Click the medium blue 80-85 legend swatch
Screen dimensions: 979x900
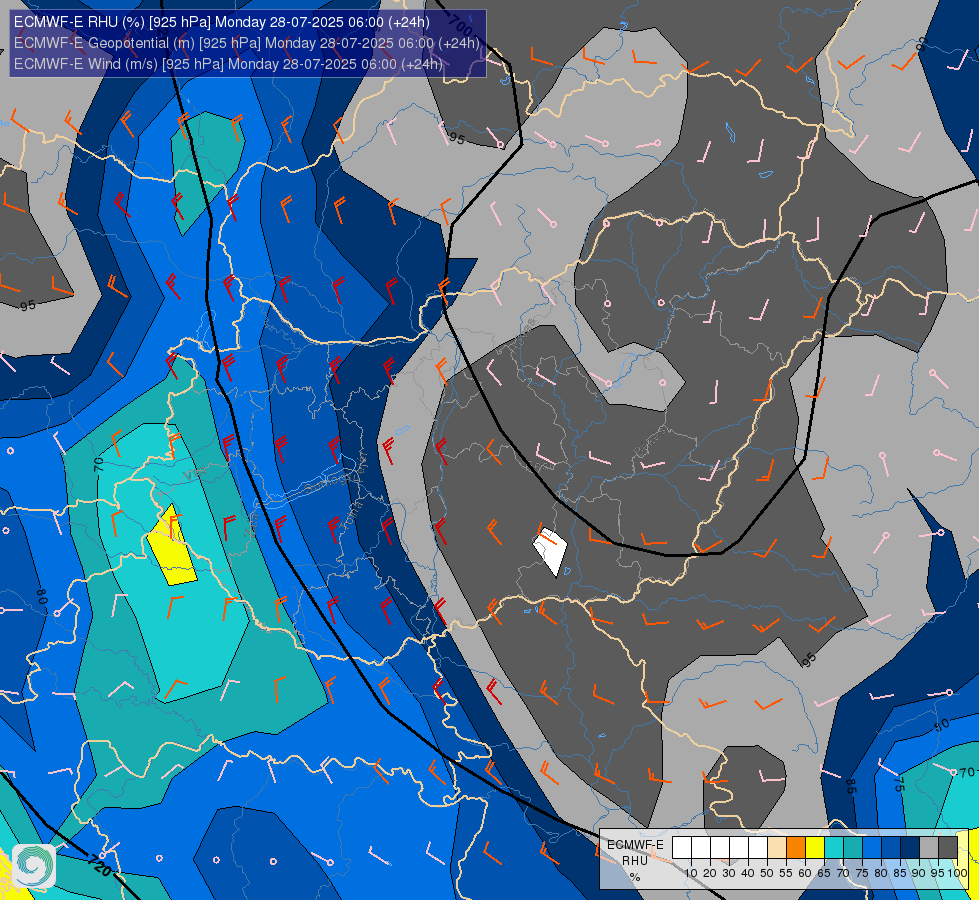[x=891, y=848]
